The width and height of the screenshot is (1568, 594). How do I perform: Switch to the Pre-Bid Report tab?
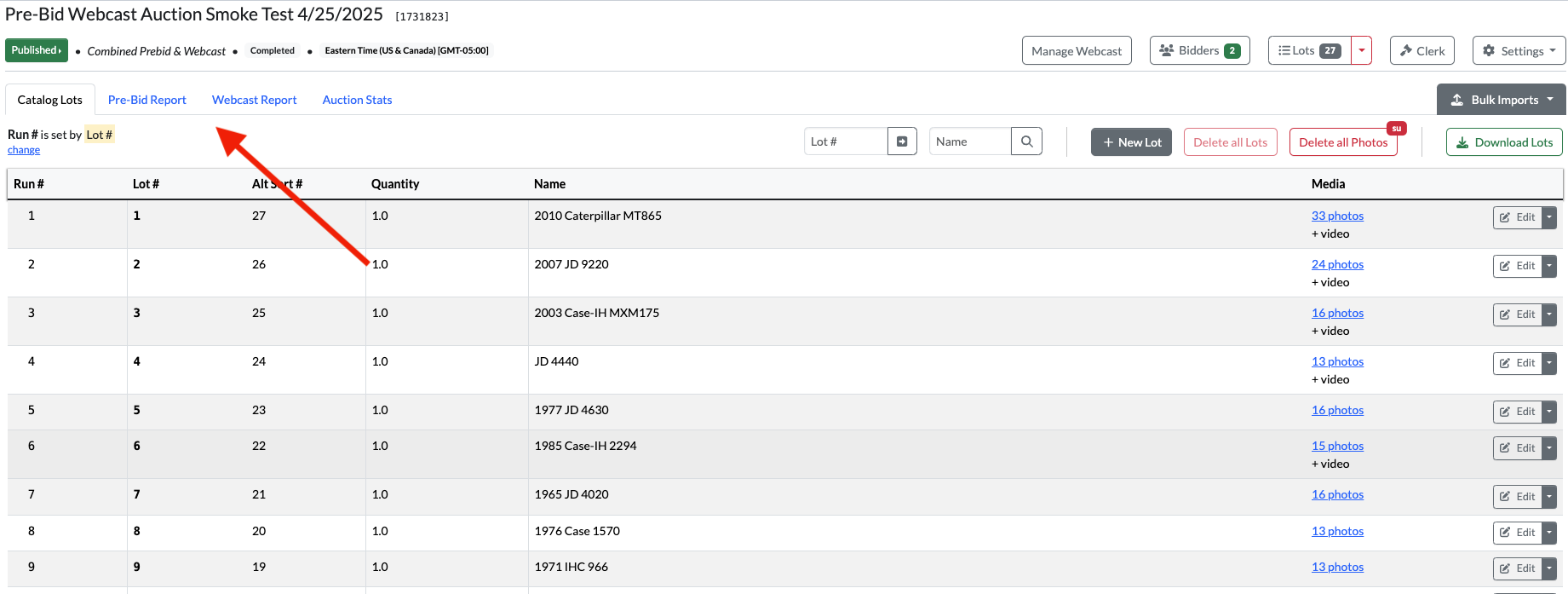(146, 100)
